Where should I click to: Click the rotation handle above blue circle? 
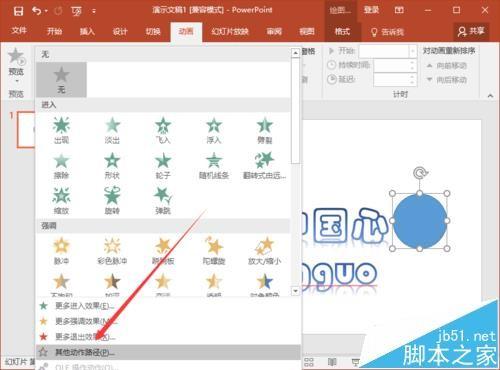pyautogui.click(x=420, y=173)
